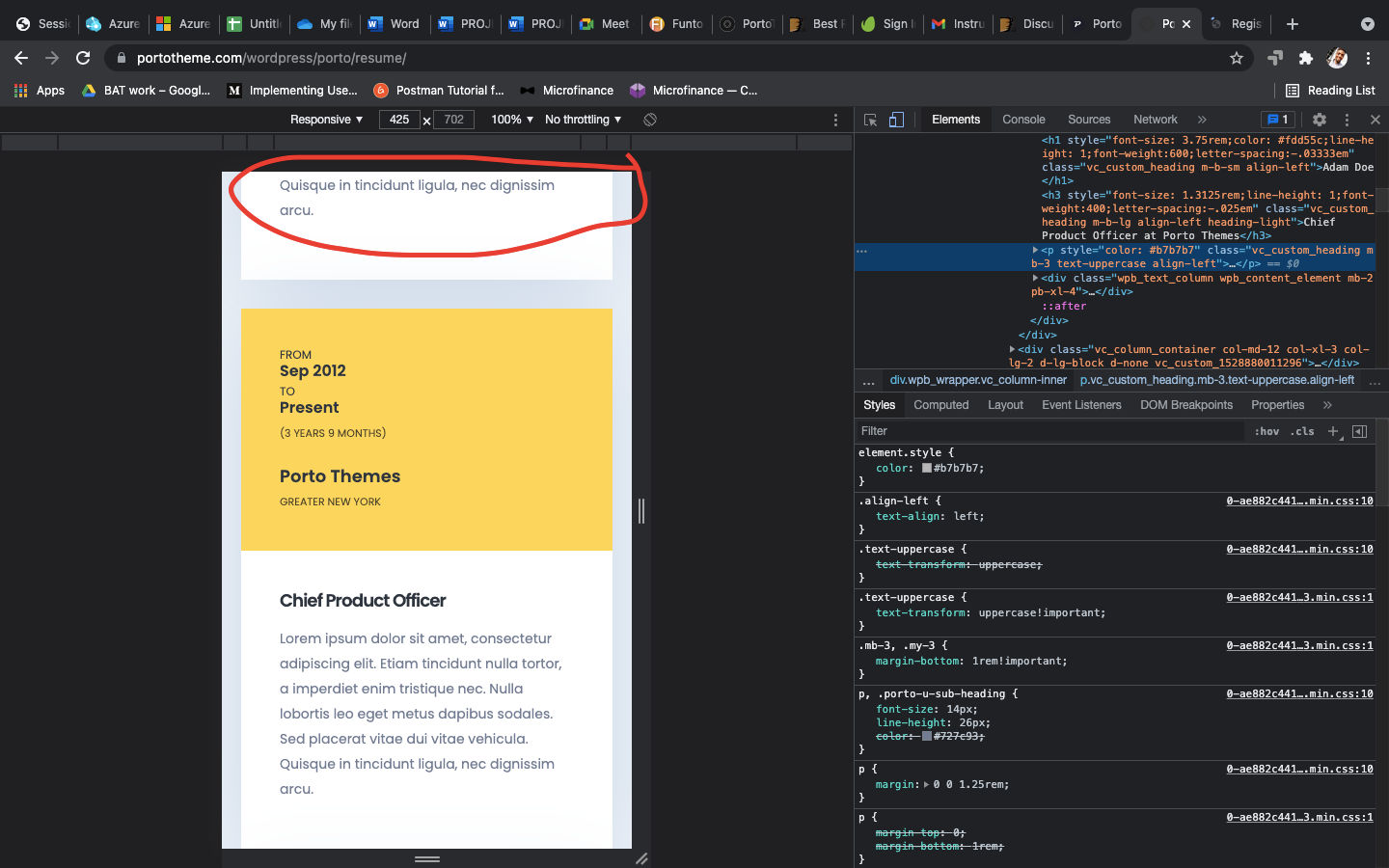Toggle the :hov element state panel
1389x868 pixels.
click(1266, 431)
